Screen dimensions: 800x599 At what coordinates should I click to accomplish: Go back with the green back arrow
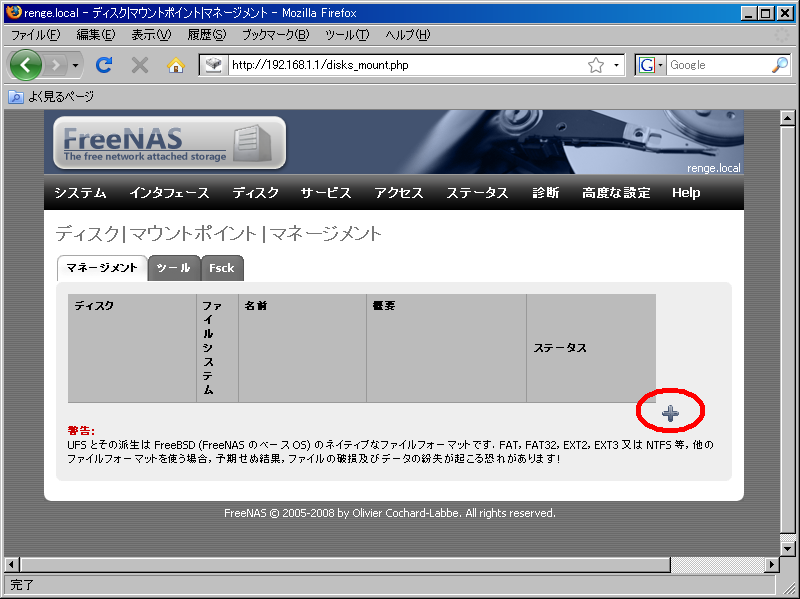click(x=26, y=65)
